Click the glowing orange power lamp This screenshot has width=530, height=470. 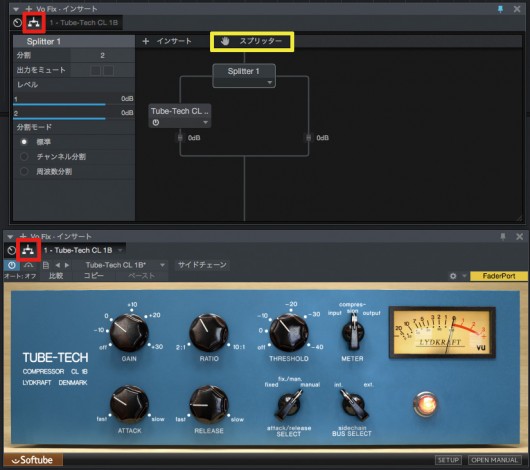[x=425, y=404]
